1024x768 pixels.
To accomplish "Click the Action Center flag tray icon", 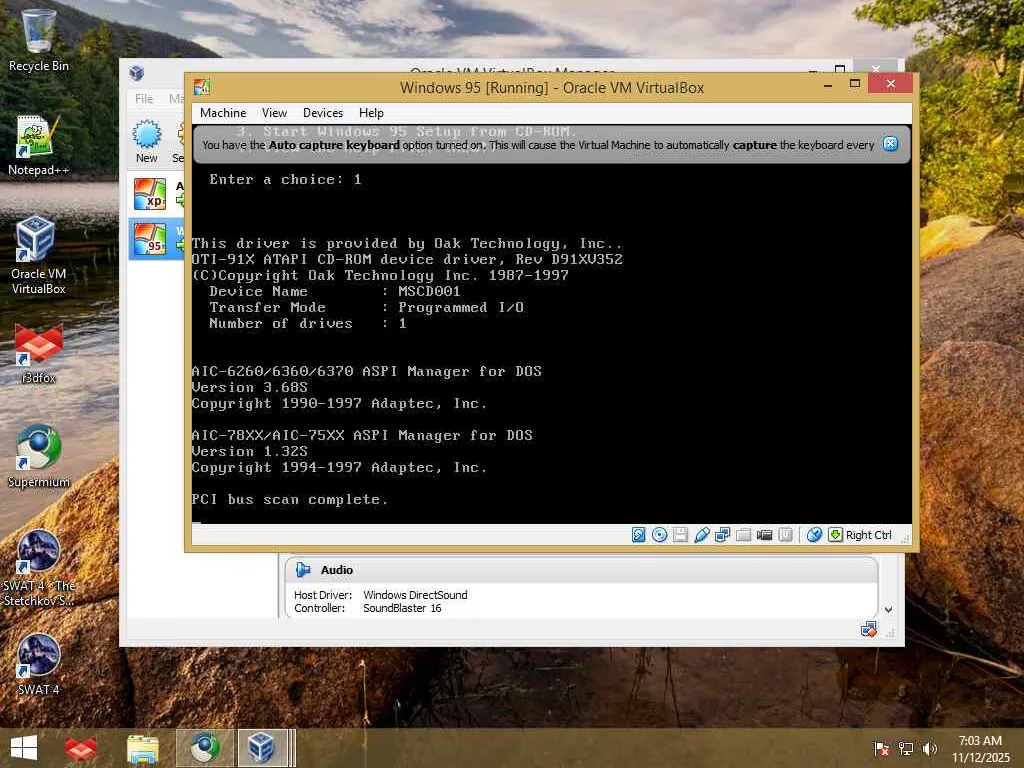I will point(881,748).
